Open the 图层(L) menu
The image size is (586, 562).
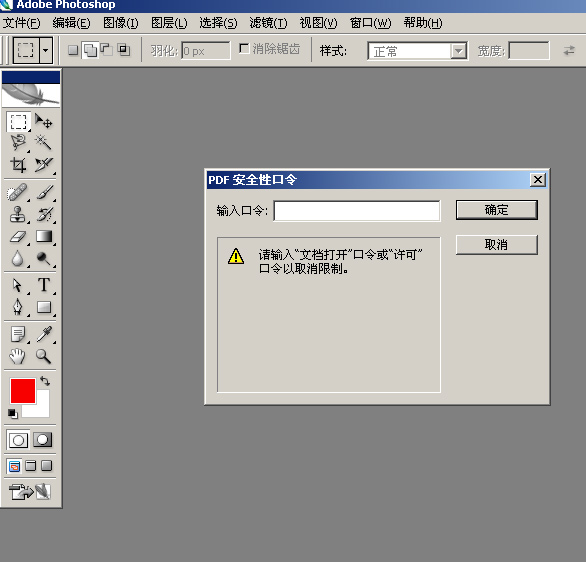tap(169, 23)
